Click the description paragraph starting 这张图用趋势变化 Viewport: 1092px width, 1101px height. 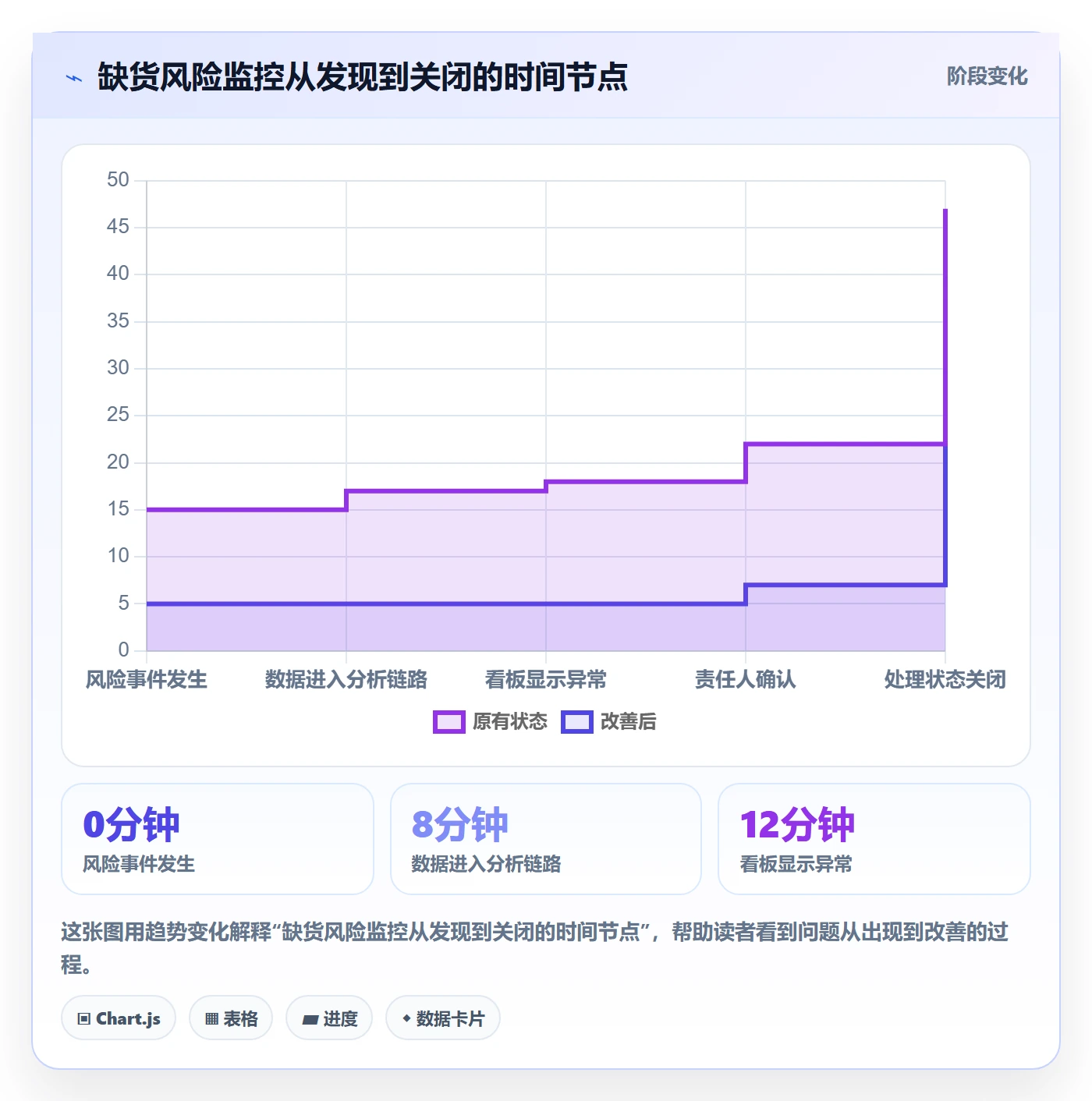point(535,948)
